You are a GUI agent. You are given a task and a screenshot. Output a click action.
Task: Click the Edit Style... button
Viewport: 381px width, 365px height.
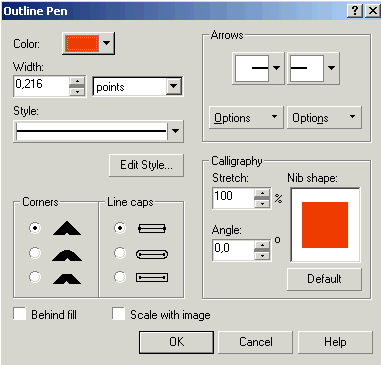tap(146, 165)
